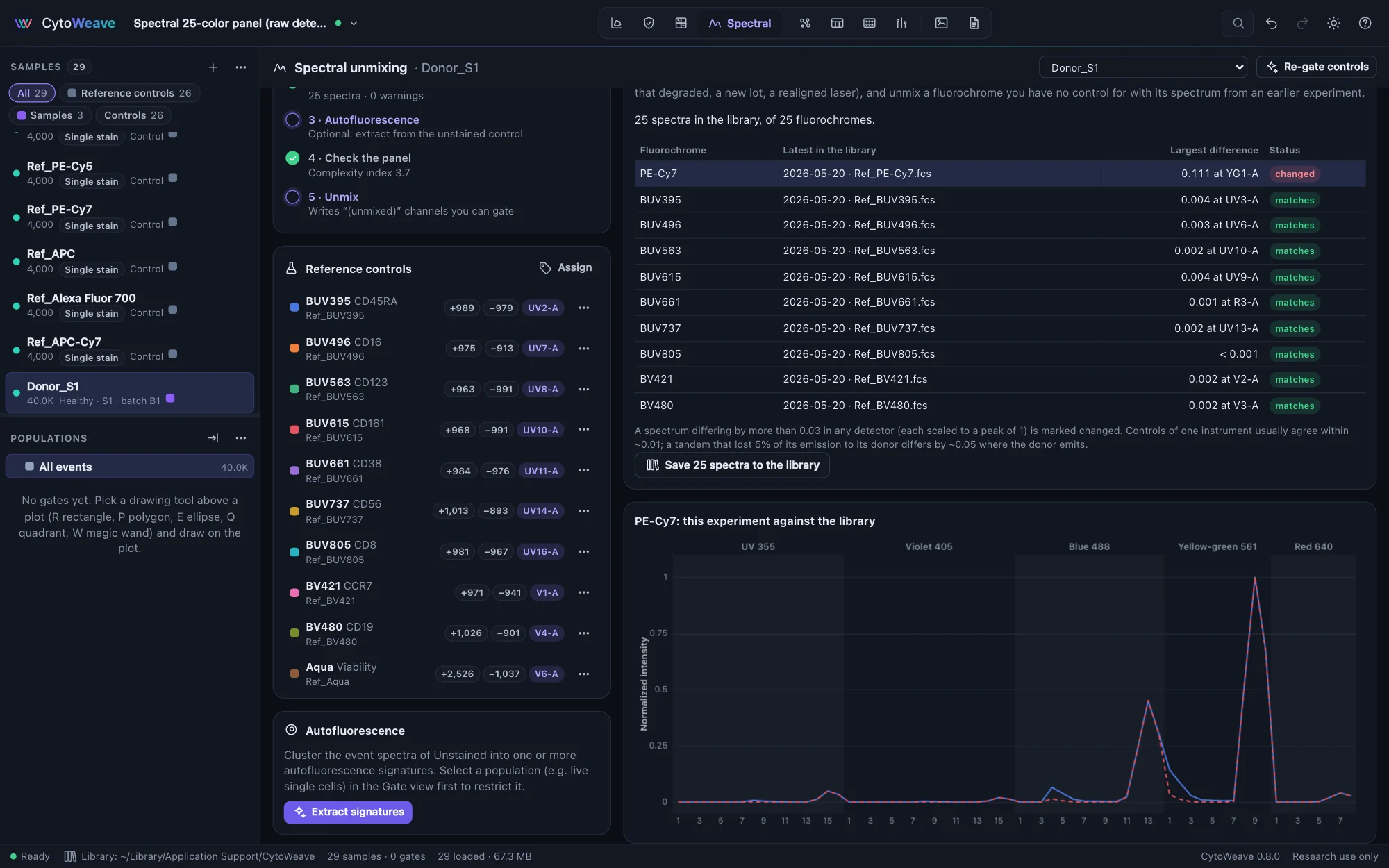Select step 3 Autofluorescence radio circle
This screenshot has height=868, width=1389.
tap(293, 120)
